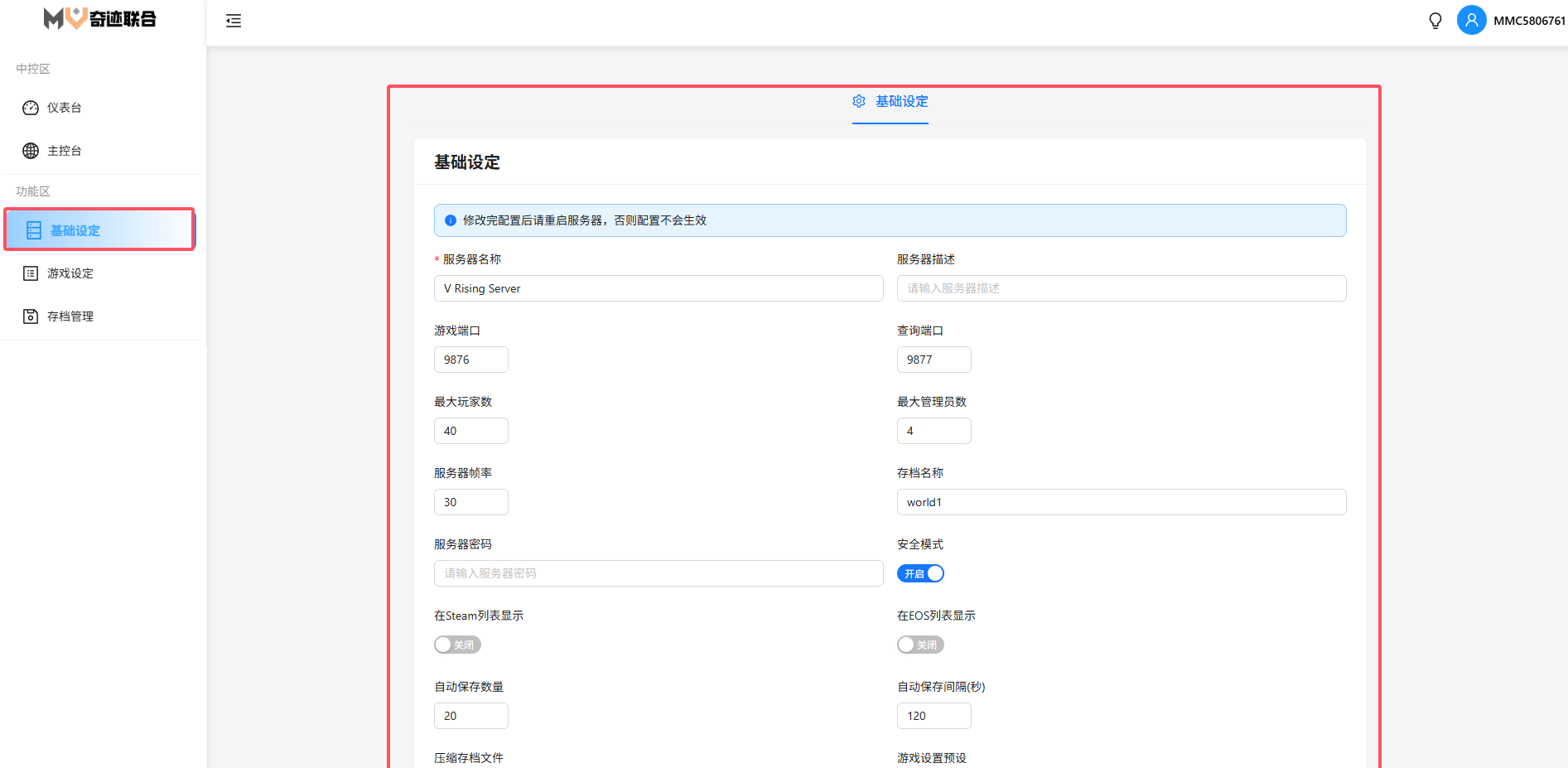Click the 存档名称 field showing world1
This screenshot has width=1568, height=768.
[x=1121, y=502]
